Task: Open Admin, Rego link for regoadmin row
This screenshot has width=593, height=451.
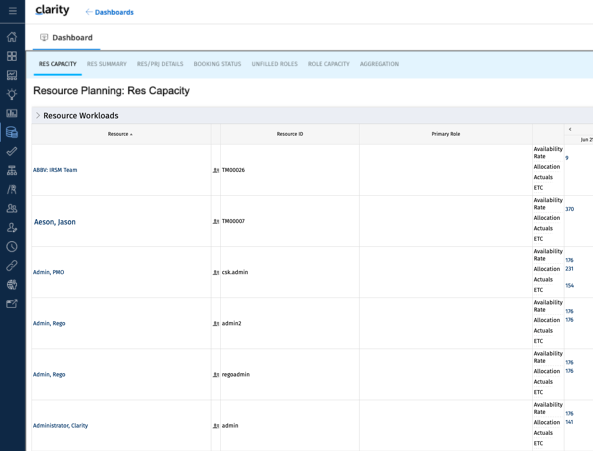Action: [x=49, y=374]
